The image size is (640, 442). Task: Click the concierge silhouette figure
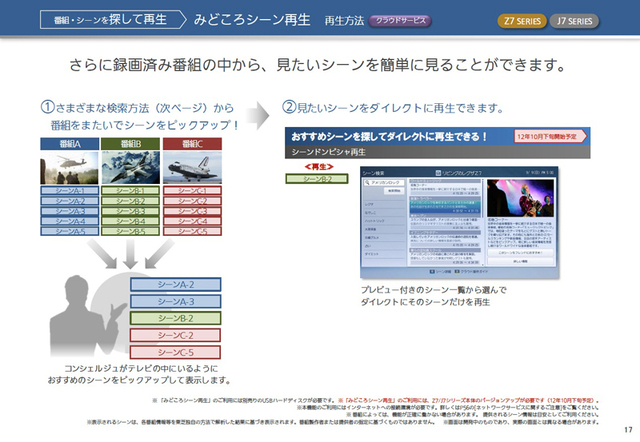[x=86, y=316]
